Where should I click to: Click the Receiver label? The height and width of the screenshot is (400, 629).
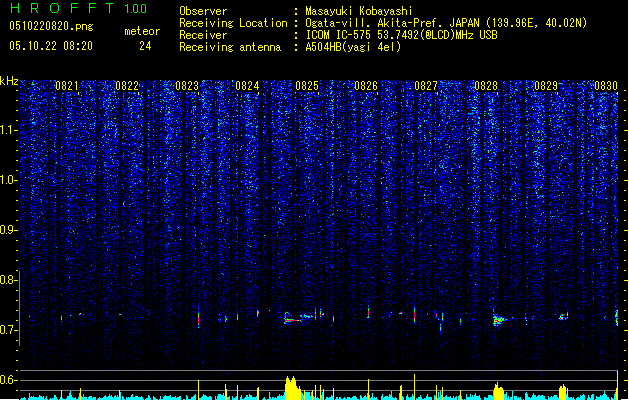(203, 35)
